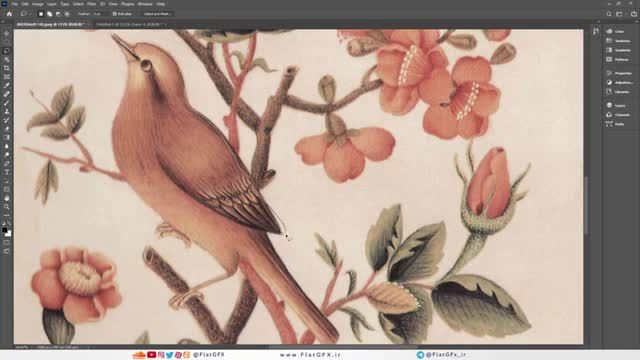
Task: Open the Edit menu
Action: tap(25, 4)
